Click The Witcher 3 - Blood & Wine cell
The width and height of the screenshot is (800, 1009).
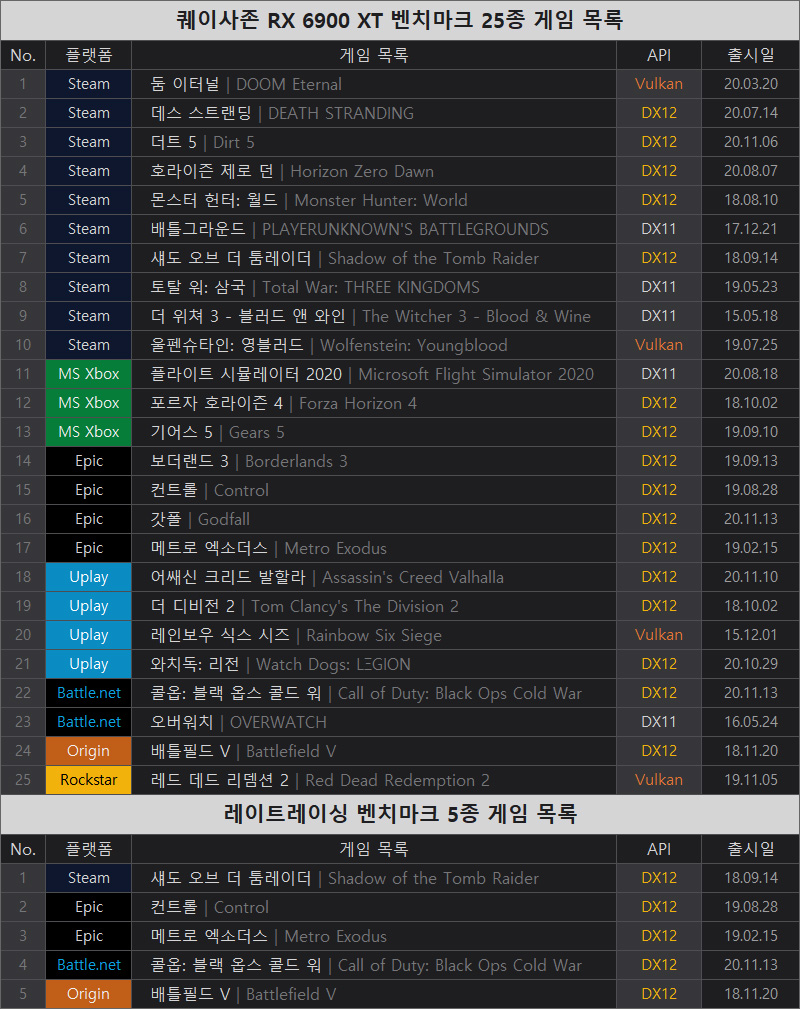pos(374,316)
